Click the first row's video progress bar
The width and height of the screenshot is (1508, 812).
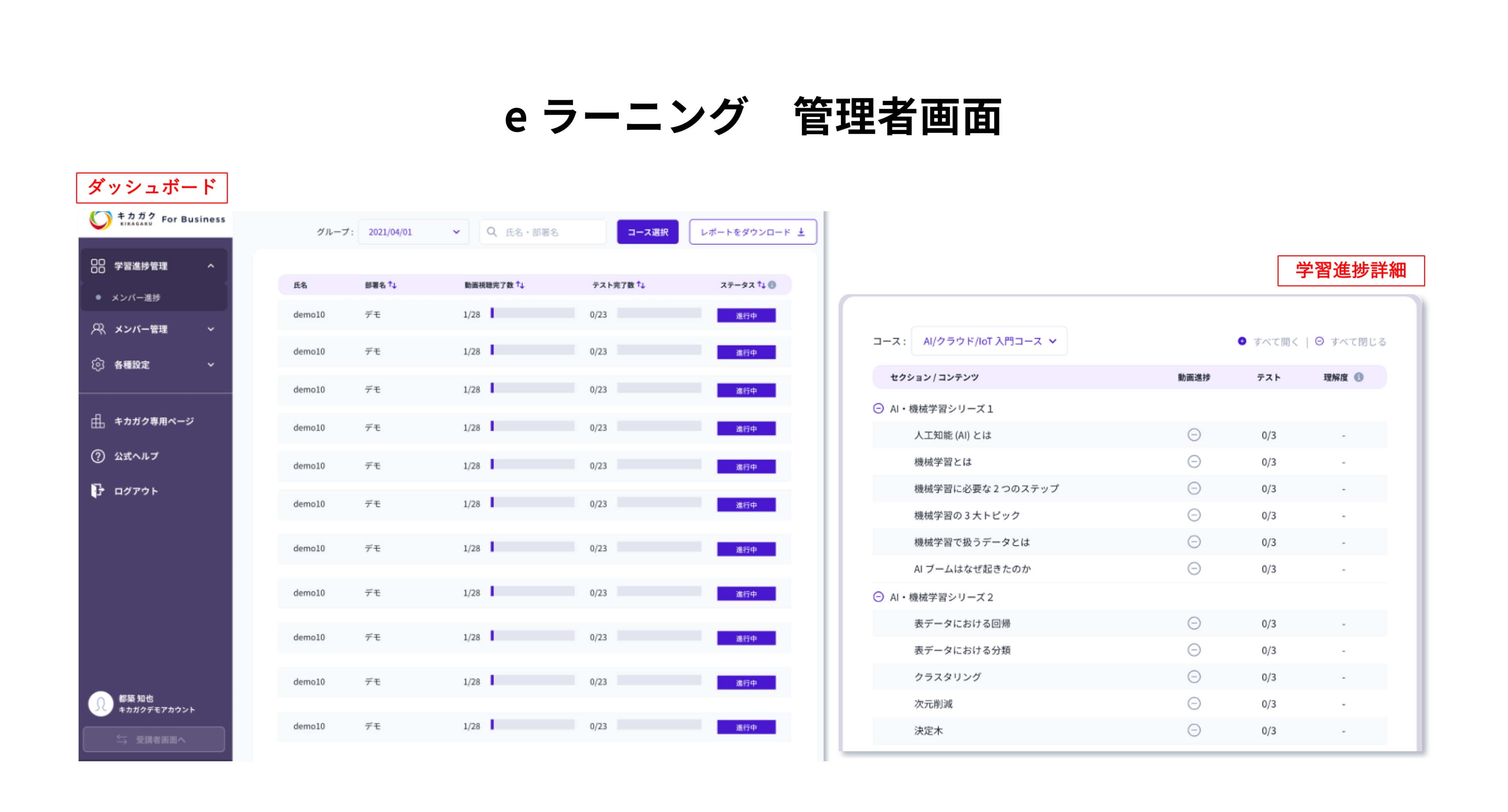coord(533,313)
